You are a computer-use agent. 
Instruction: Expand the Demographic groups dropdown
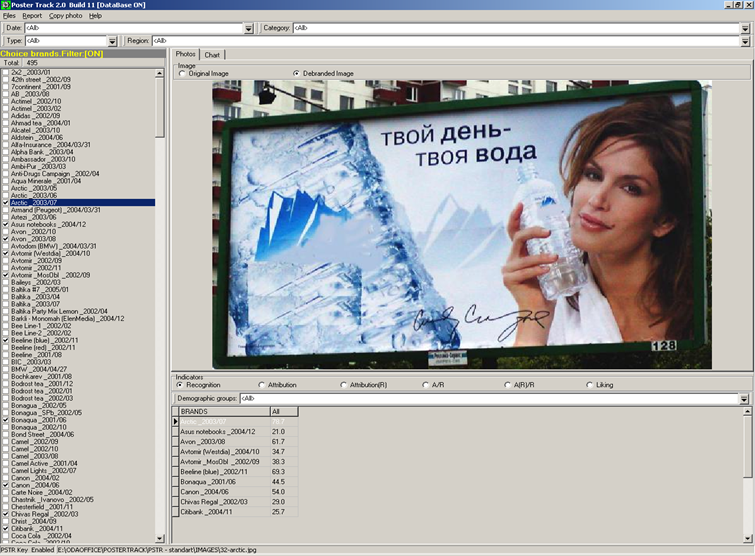pos(744,399)
